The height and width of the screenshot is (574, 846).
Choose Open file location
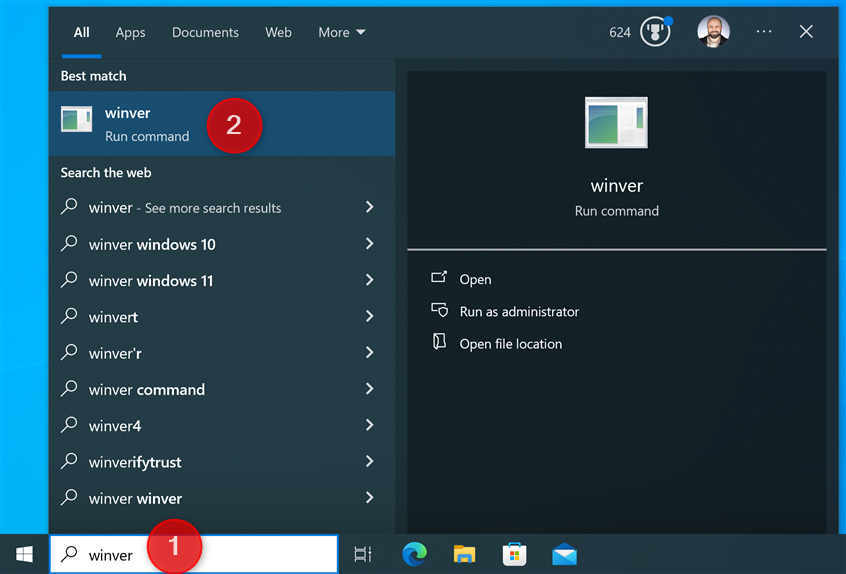pos(510,344)
